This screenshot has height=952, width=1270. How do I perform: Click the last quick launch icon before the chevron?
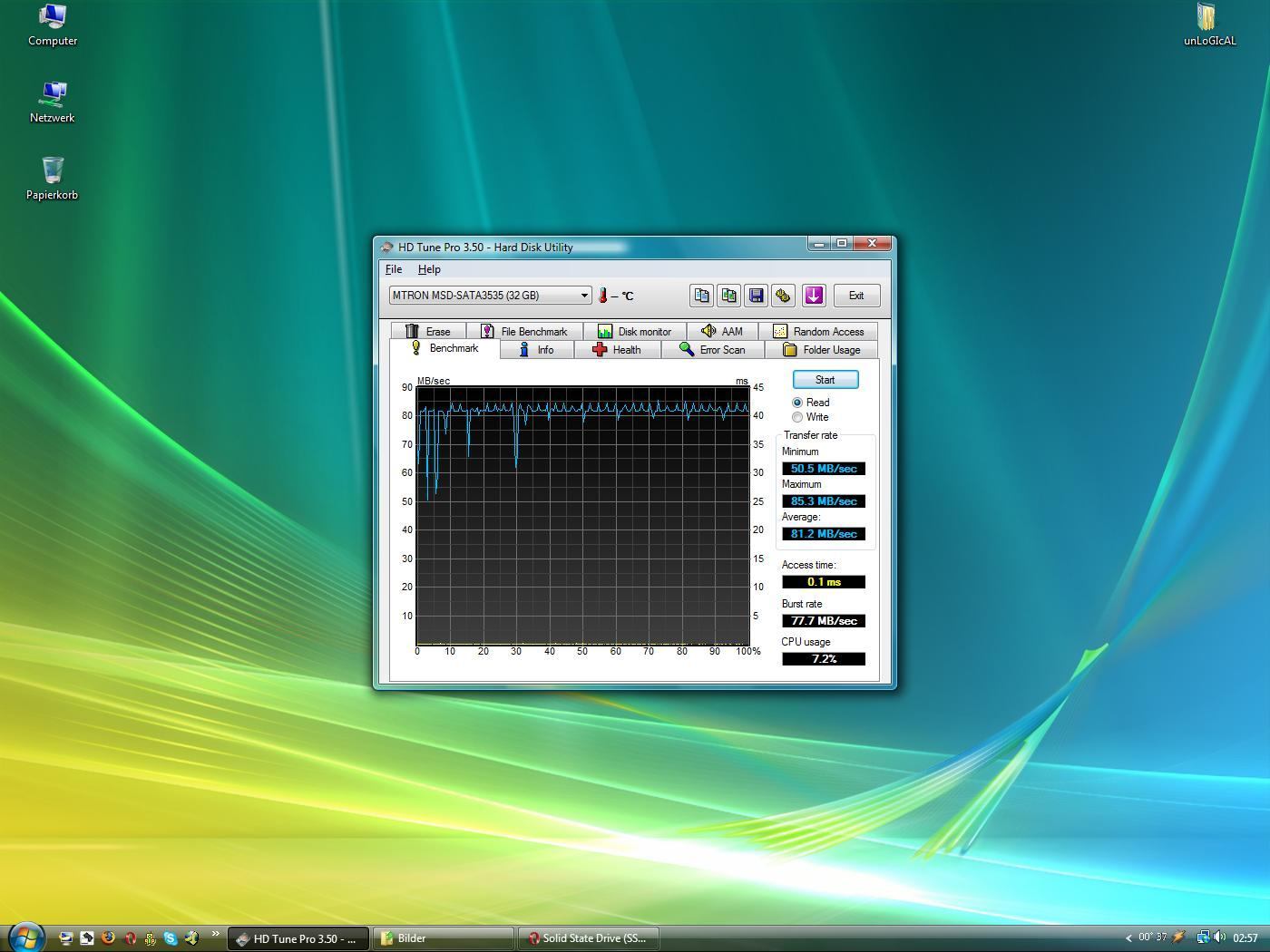191,938
